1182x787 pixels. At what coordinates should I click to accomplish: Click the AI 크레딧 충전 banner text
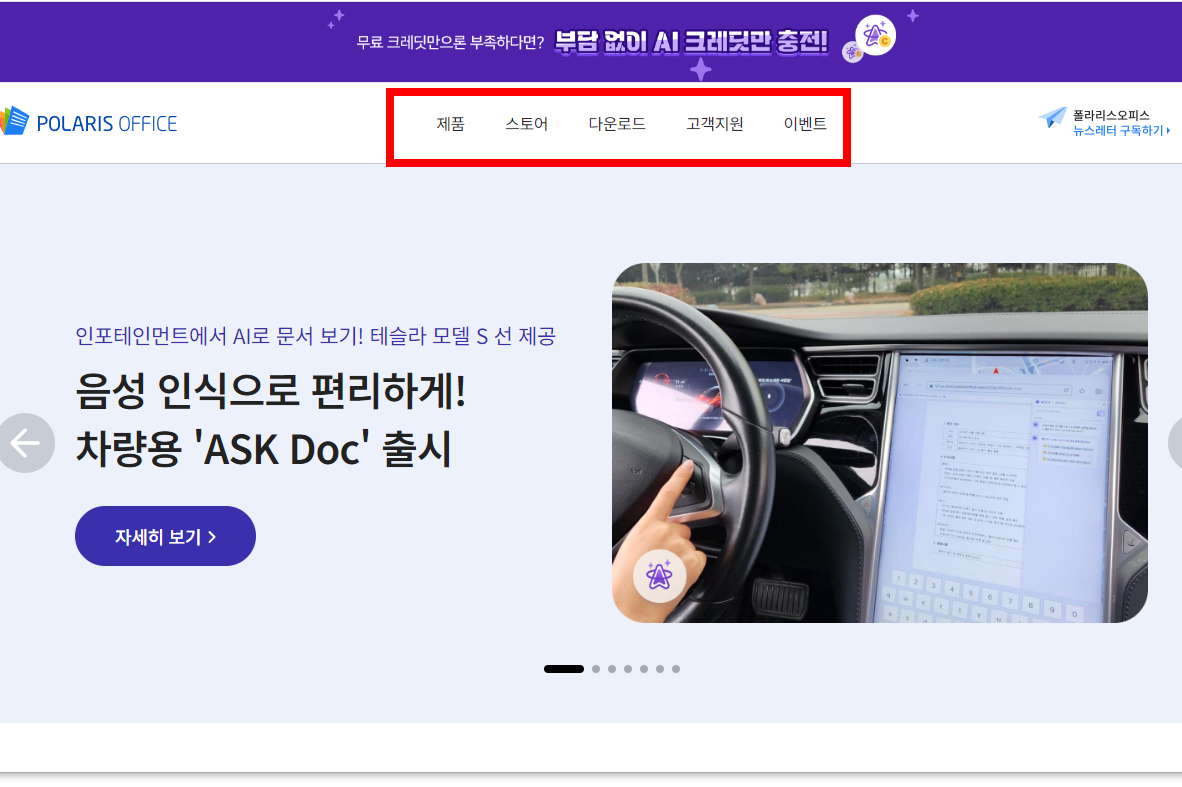tap(695, 43)
